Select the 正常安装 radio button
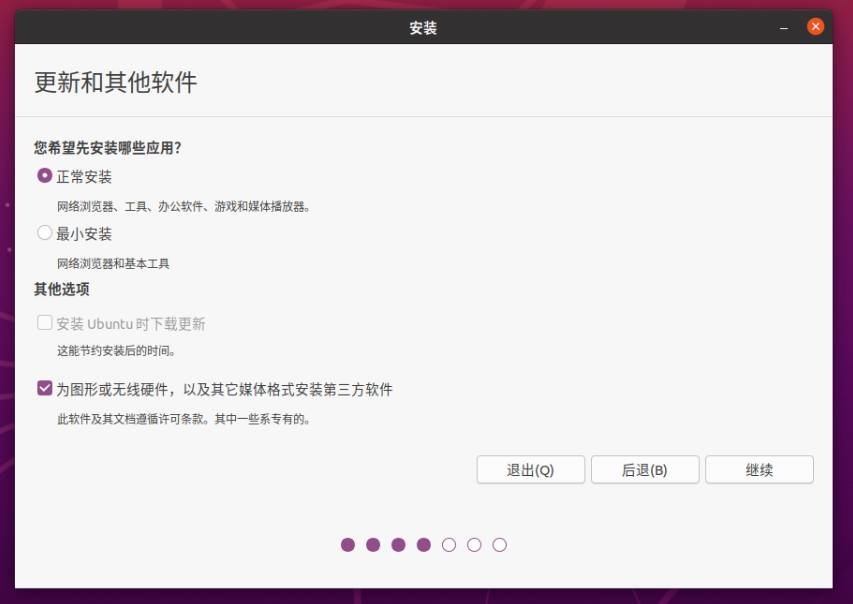This screenshot has height=604, width=853. (45, 176)
